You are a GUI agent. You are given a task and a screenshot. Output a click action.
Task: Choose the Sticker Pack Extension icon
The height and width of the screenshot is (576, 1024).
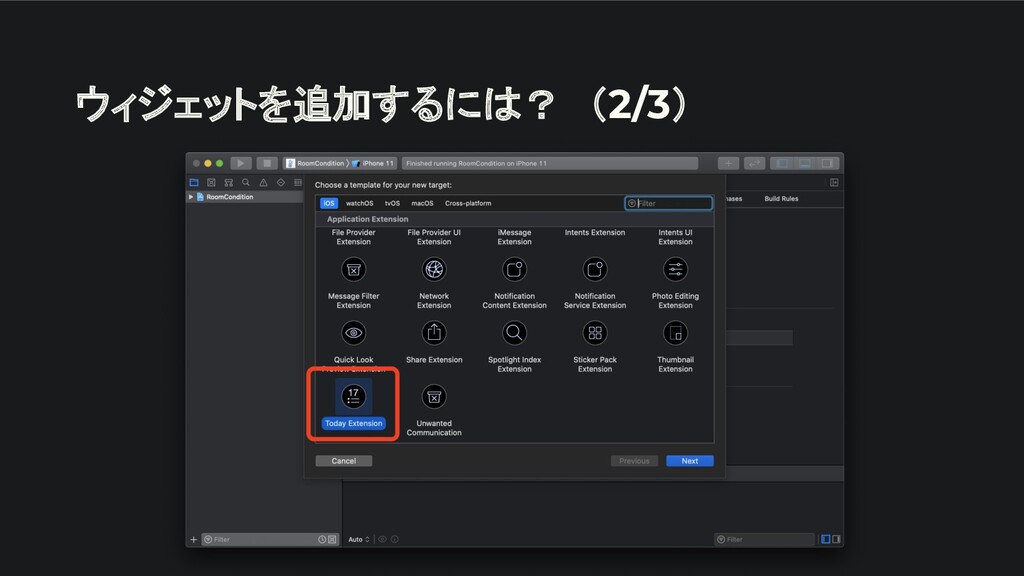pos(594,333)
